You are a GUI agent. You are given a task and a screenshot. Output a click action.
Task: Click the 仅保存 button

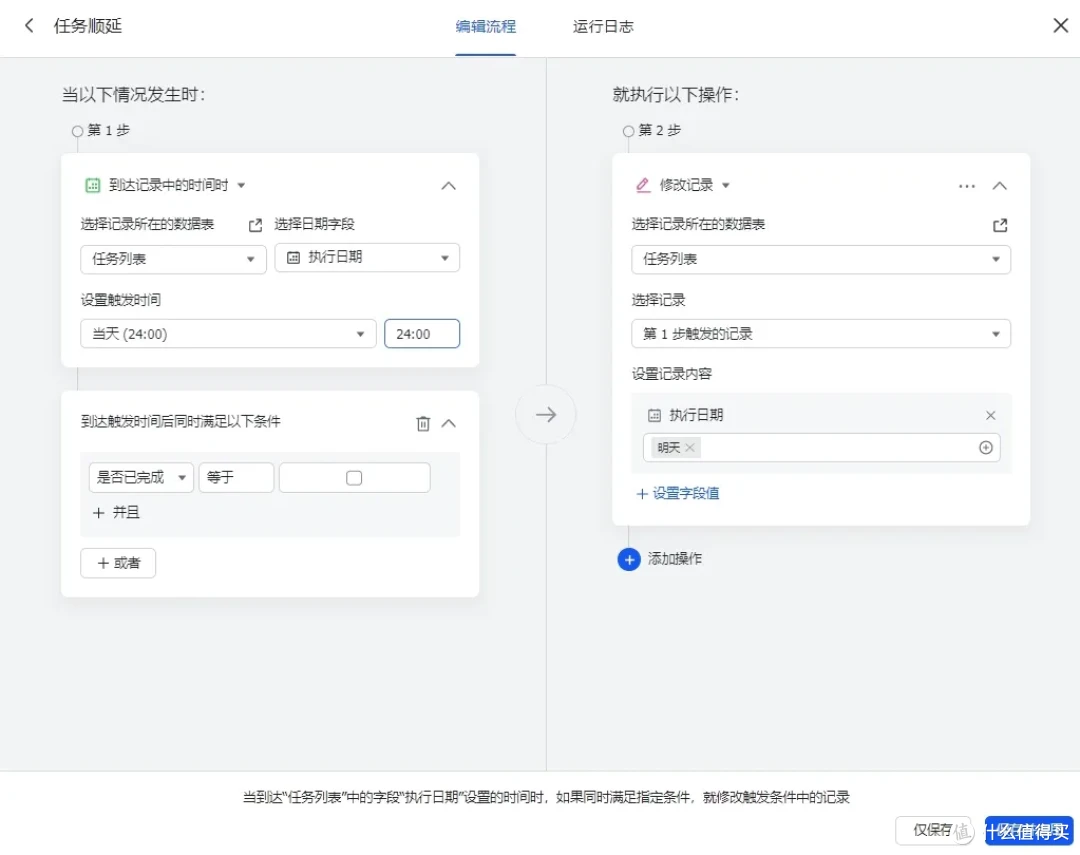coord(933,830)
